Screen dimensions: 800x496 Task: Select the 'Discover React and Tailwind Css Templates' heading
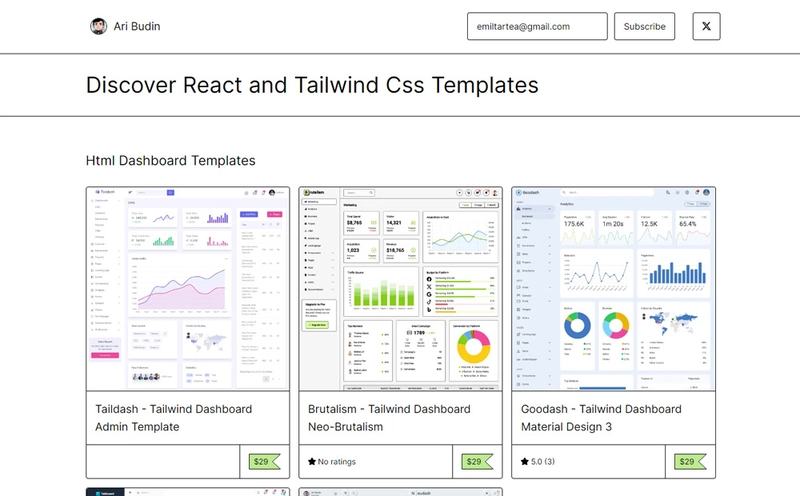[312, 85]
